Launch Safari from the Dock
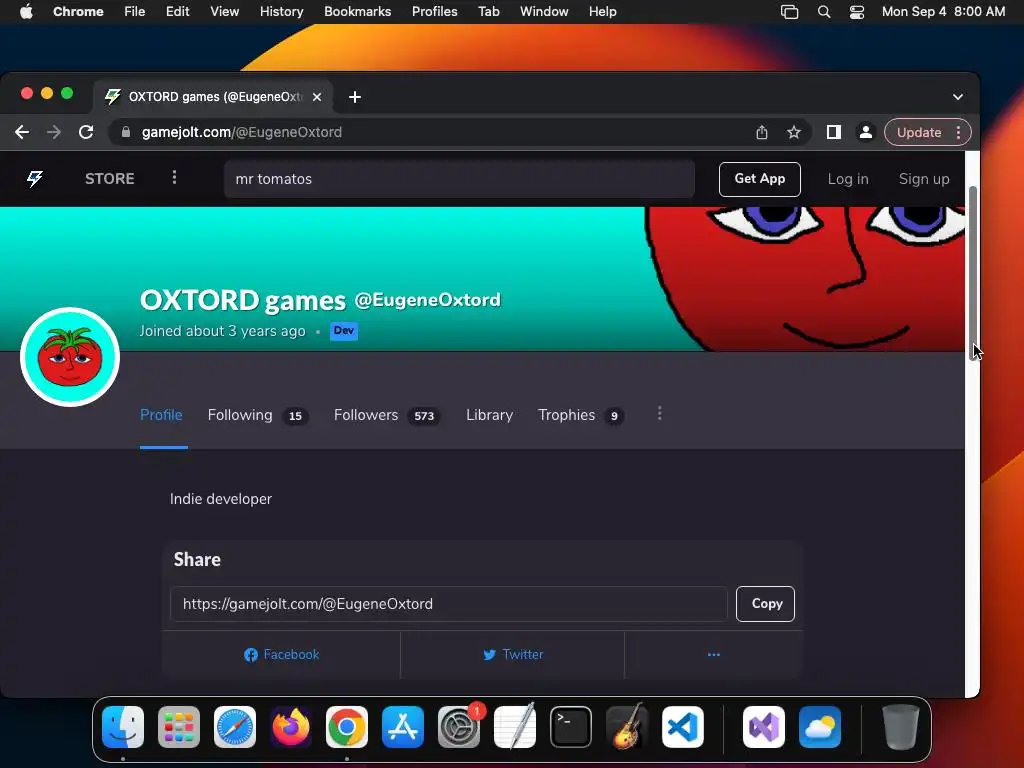The height and width of the screenshot is (768, 1024). (235, 727)
